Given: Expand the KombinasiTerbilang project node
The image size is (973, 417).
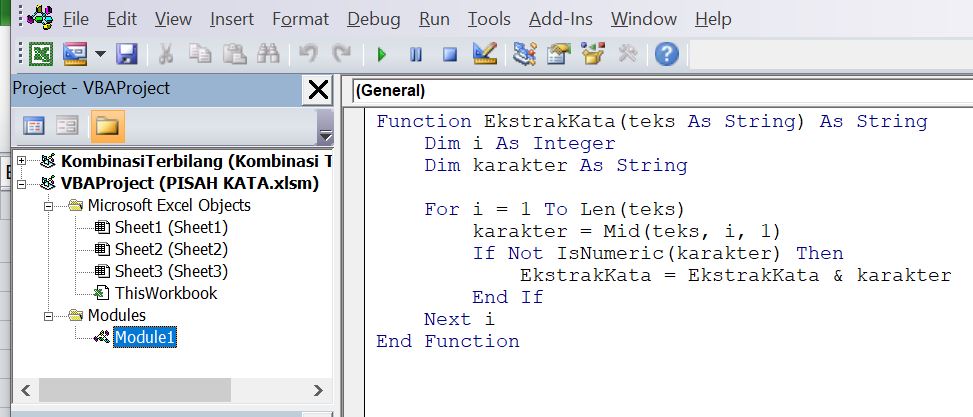Looking at the screenshot, I should 22,161.
